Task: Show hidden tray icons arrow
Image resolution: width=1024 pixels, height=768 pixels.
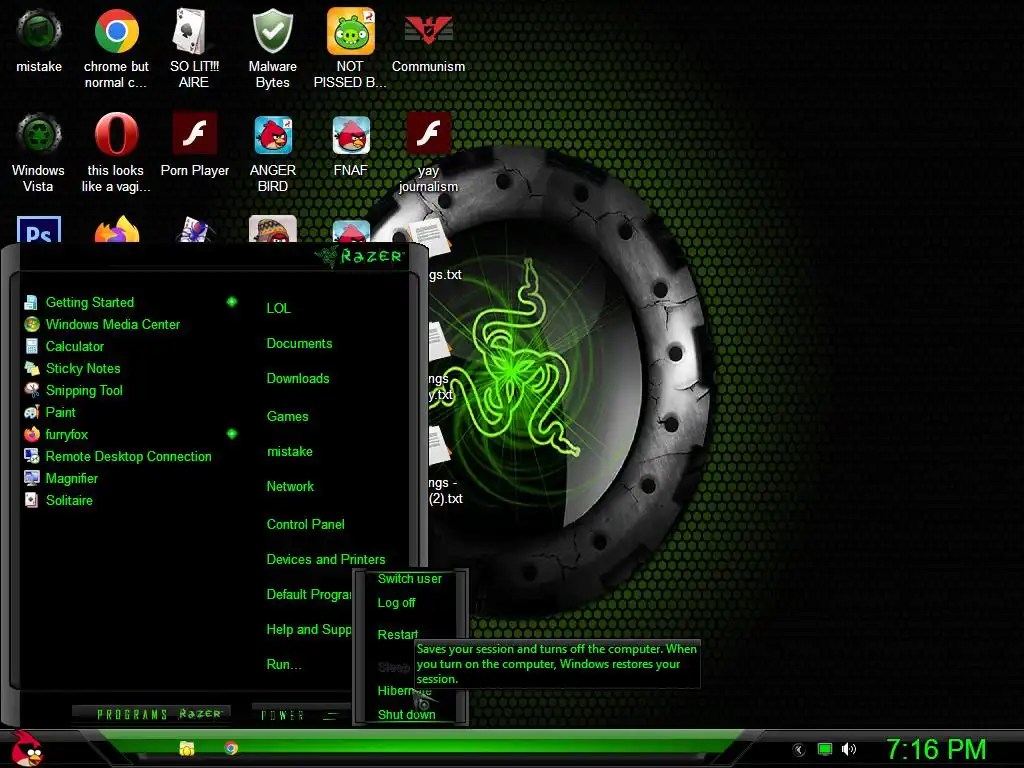Action: click(x=798, y=750)
